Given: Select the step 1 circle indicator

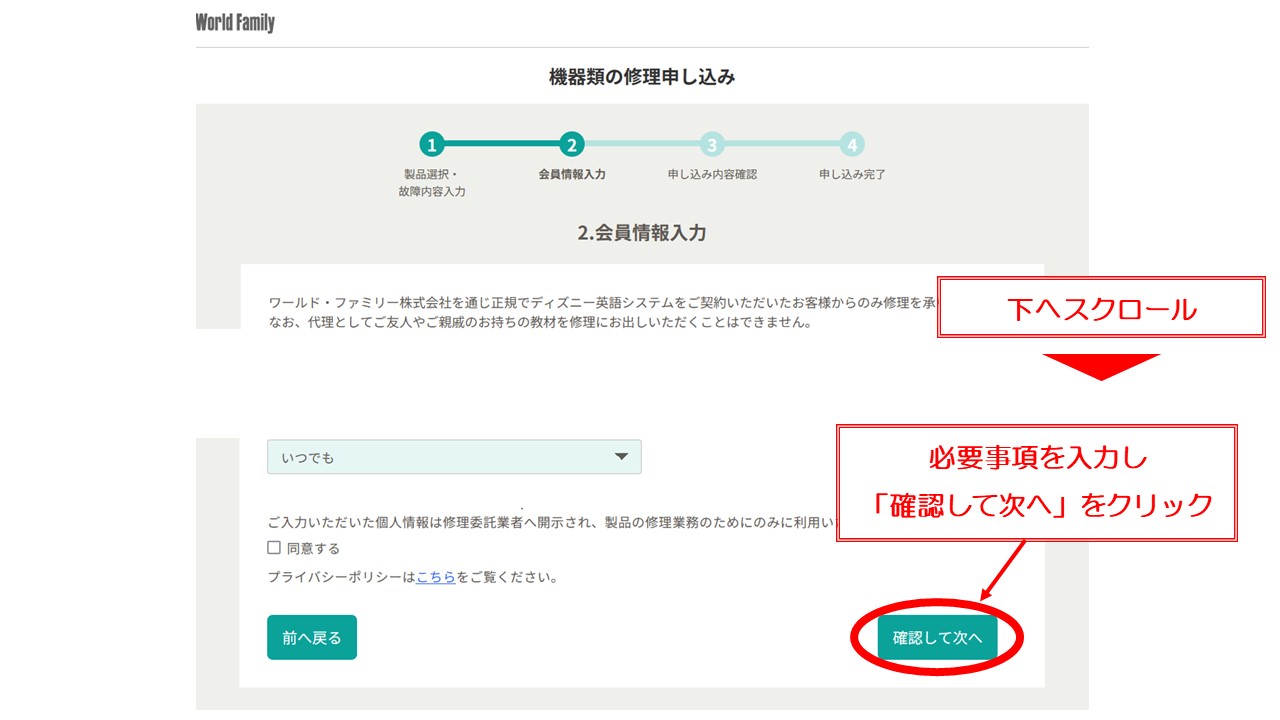Looking at the screenshot, I should coord(431,145).
